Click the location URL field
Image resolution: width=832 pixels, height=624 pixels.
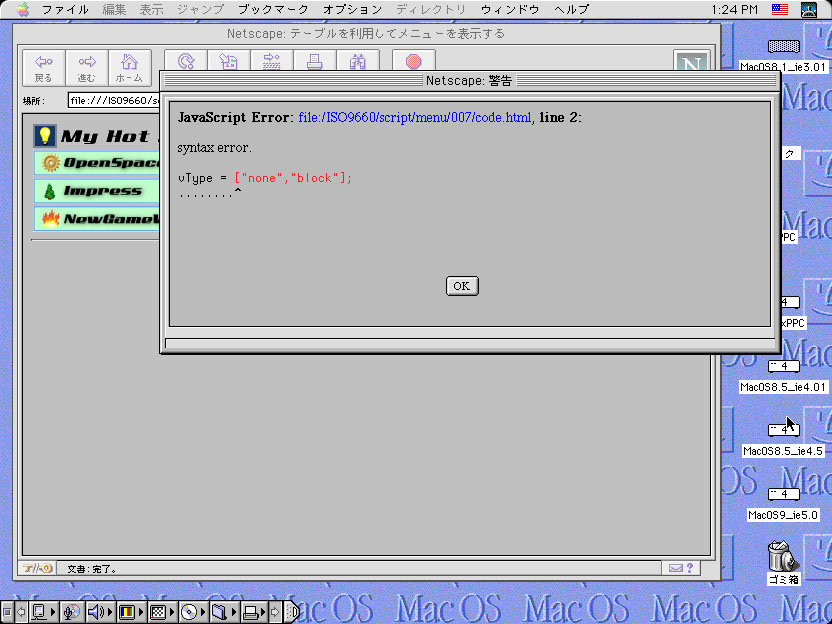(114, 100)
